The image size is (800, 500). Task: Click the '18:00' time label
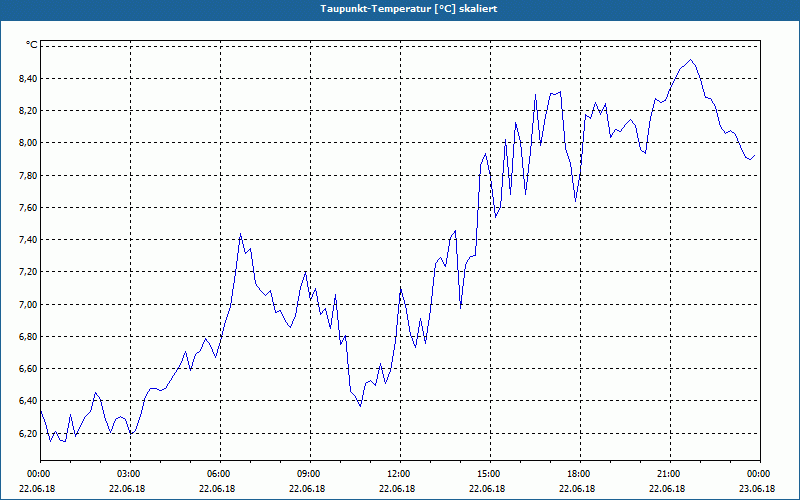point(579,474)
